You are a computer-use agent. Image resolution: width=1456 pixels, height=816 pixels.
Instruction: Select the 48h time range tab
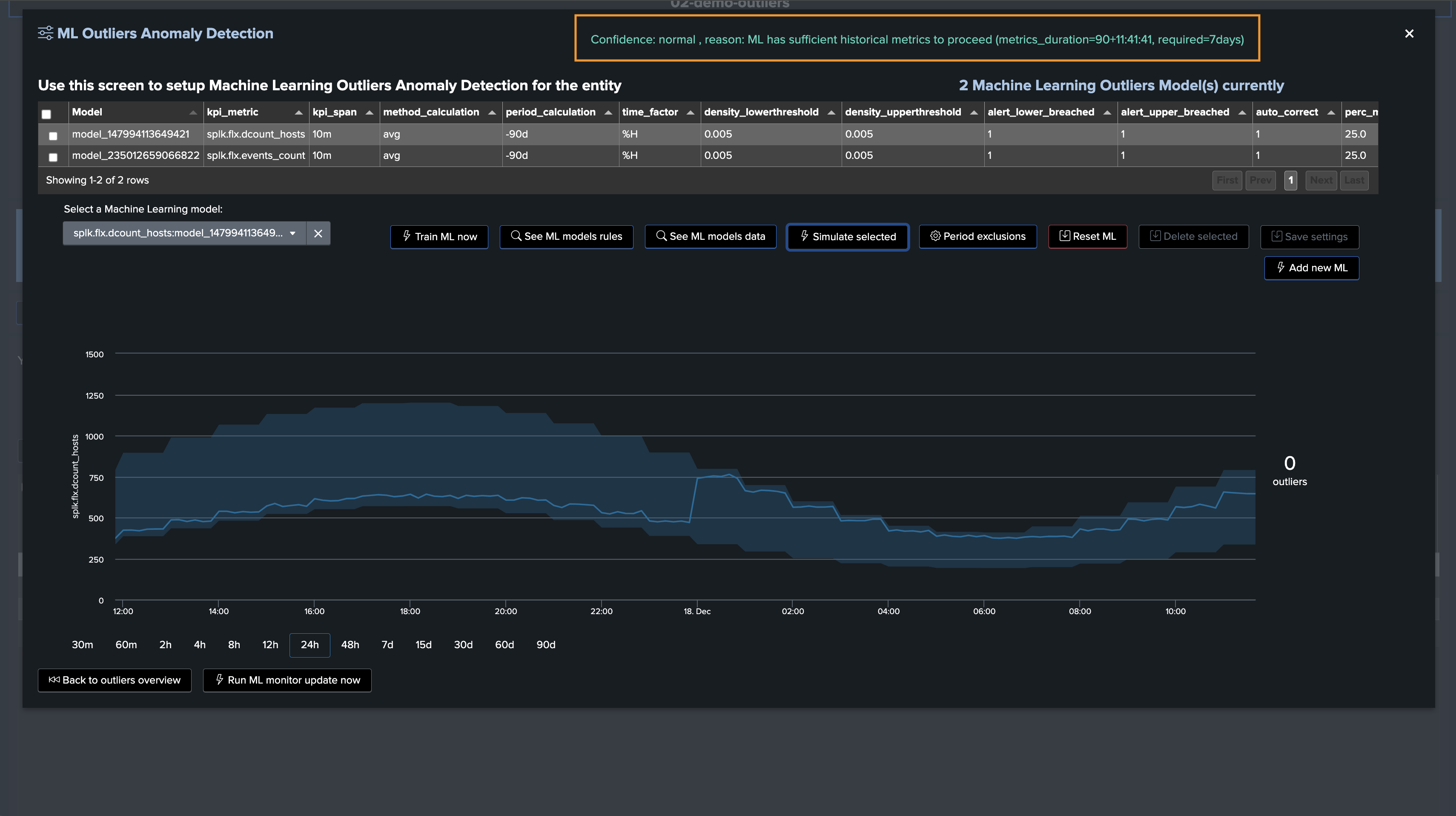pos(350,645)
